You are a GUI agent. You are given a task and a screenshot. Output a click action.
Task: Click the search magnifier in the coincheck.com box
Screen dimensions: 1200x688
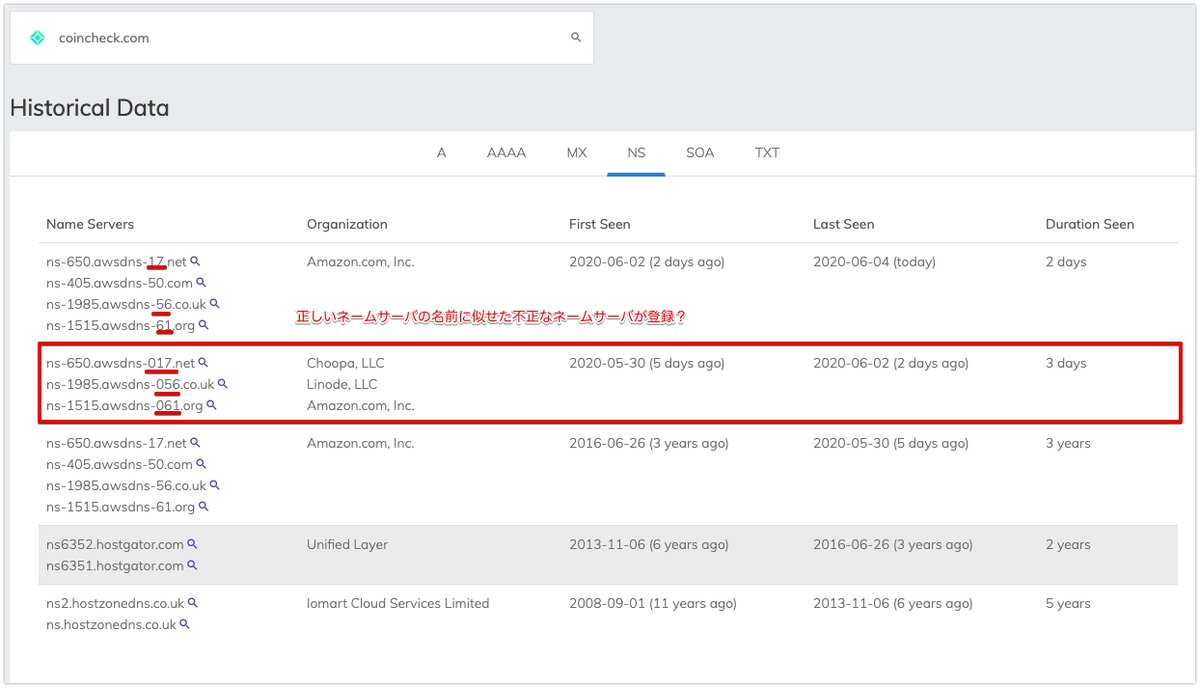click(576, 38)
